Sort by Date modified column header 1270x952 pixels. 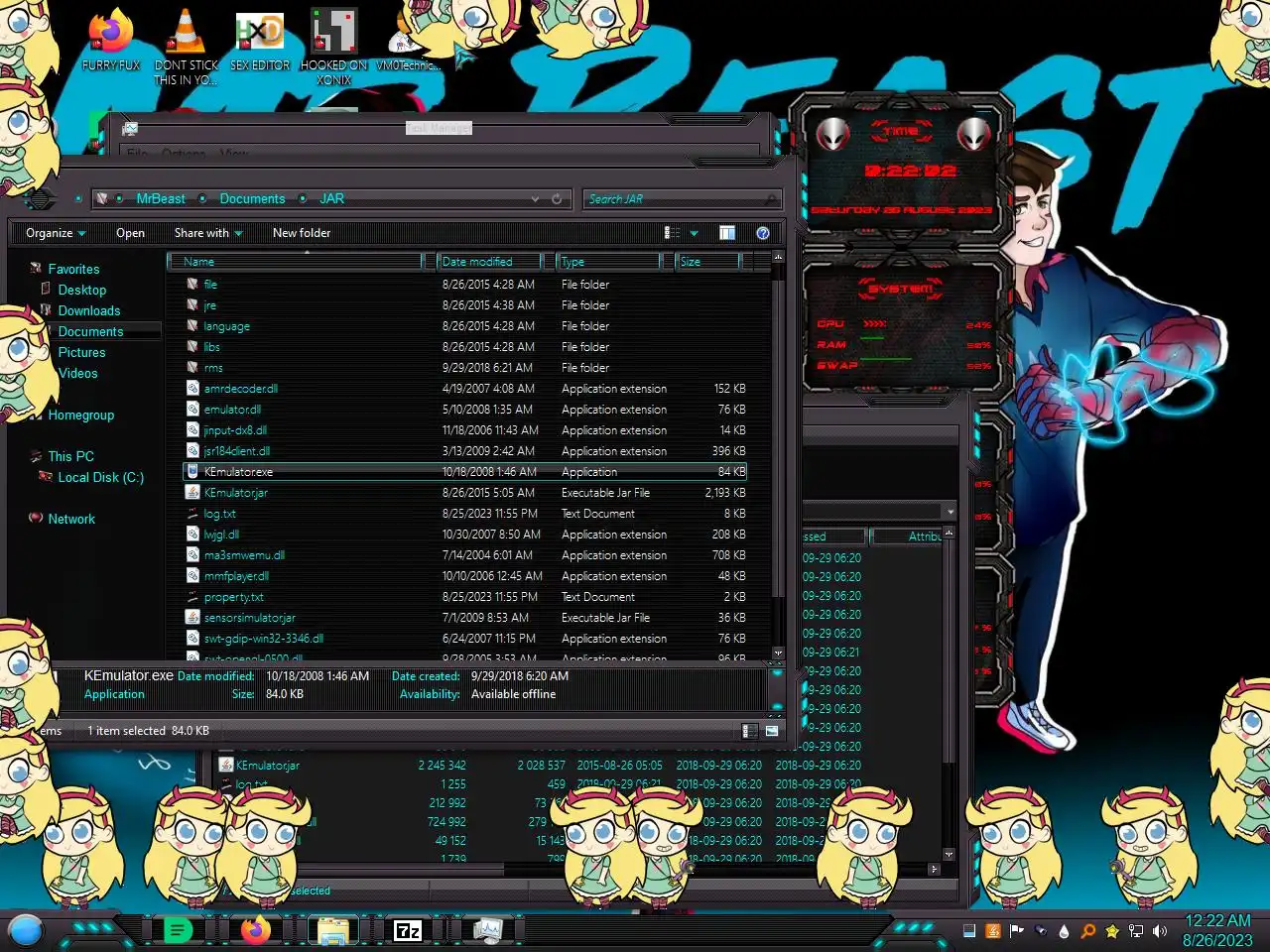pyautogui.click(x=490, y=262)
